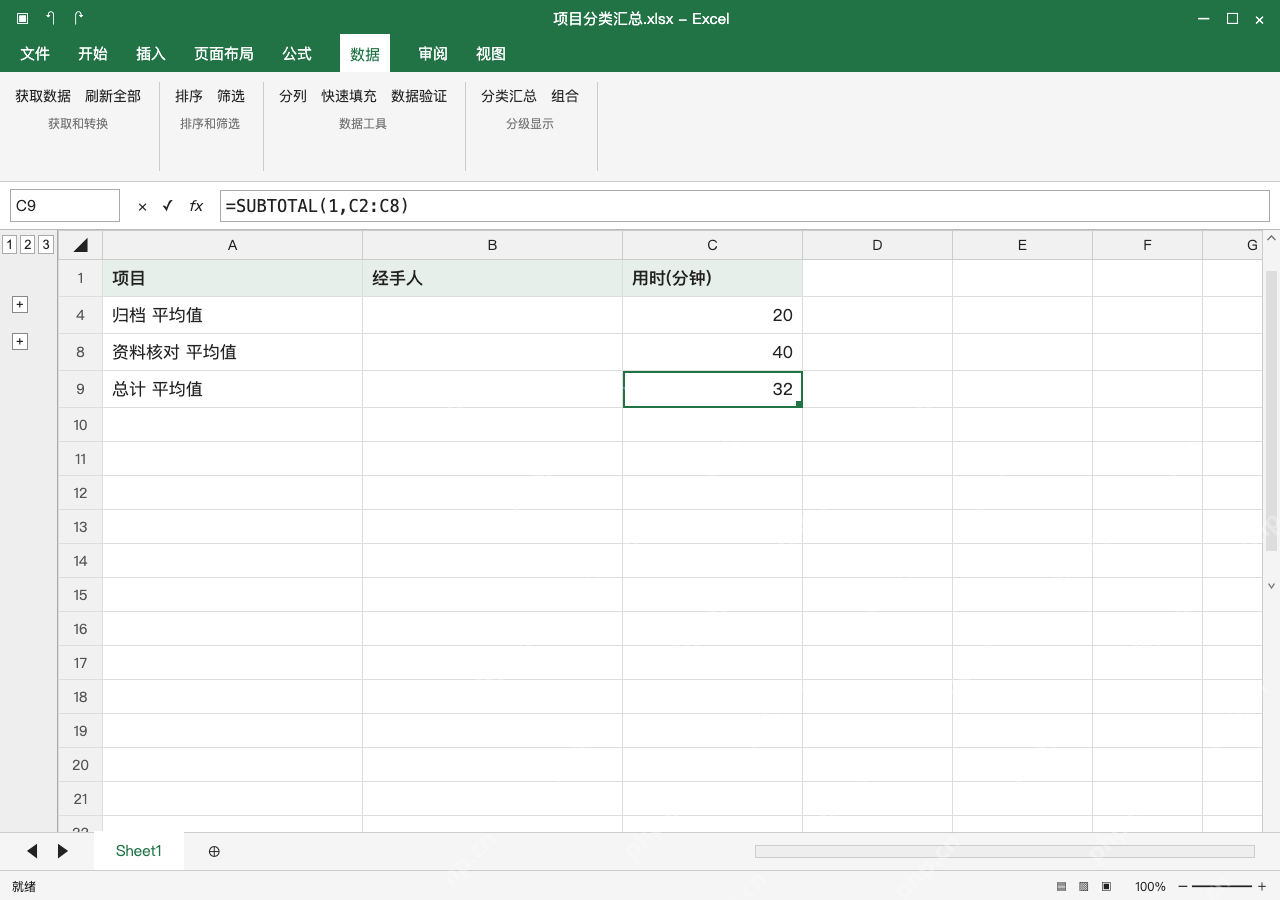Switch to page break preview in status bar
This screenshot has width=1280, height=900.
(x=1106, y=886)
